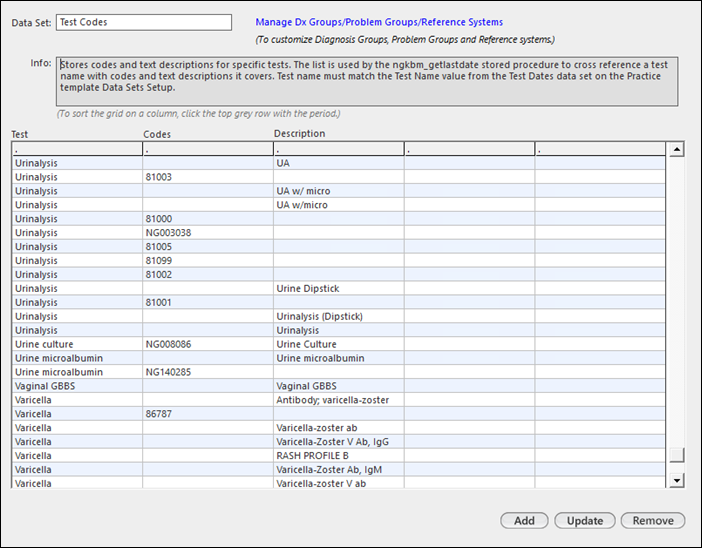This screenshot has width=702, height=548.
Task: Select the Urinalysis test cell beside NG003038
Action: (77, 232)
